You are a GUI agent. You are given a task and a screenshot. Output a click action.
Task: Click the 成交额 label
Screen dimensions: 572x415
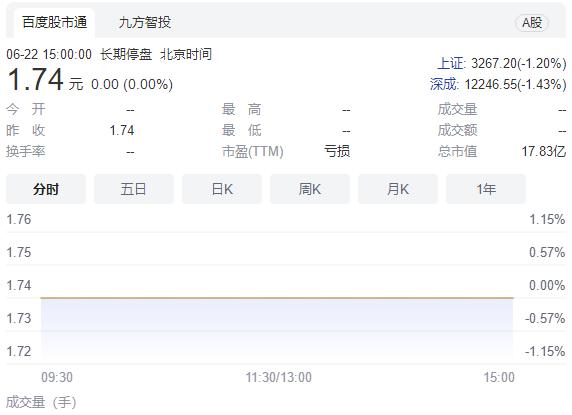click(457, 130)
